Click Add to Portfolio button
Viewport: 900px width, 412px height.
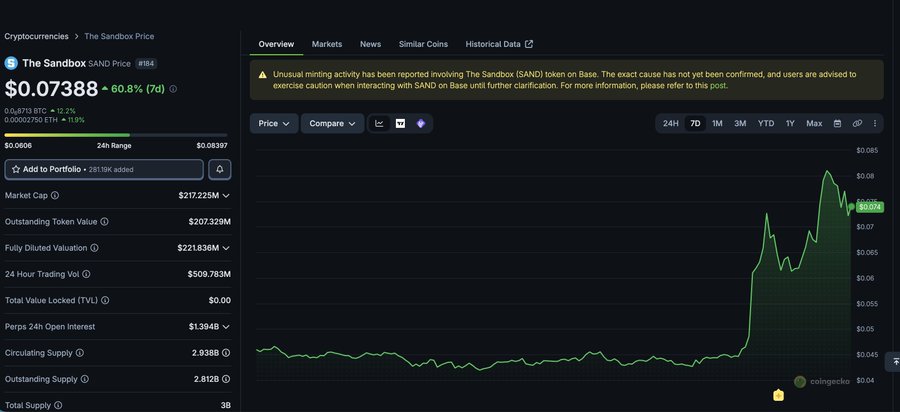pos(104,169)
